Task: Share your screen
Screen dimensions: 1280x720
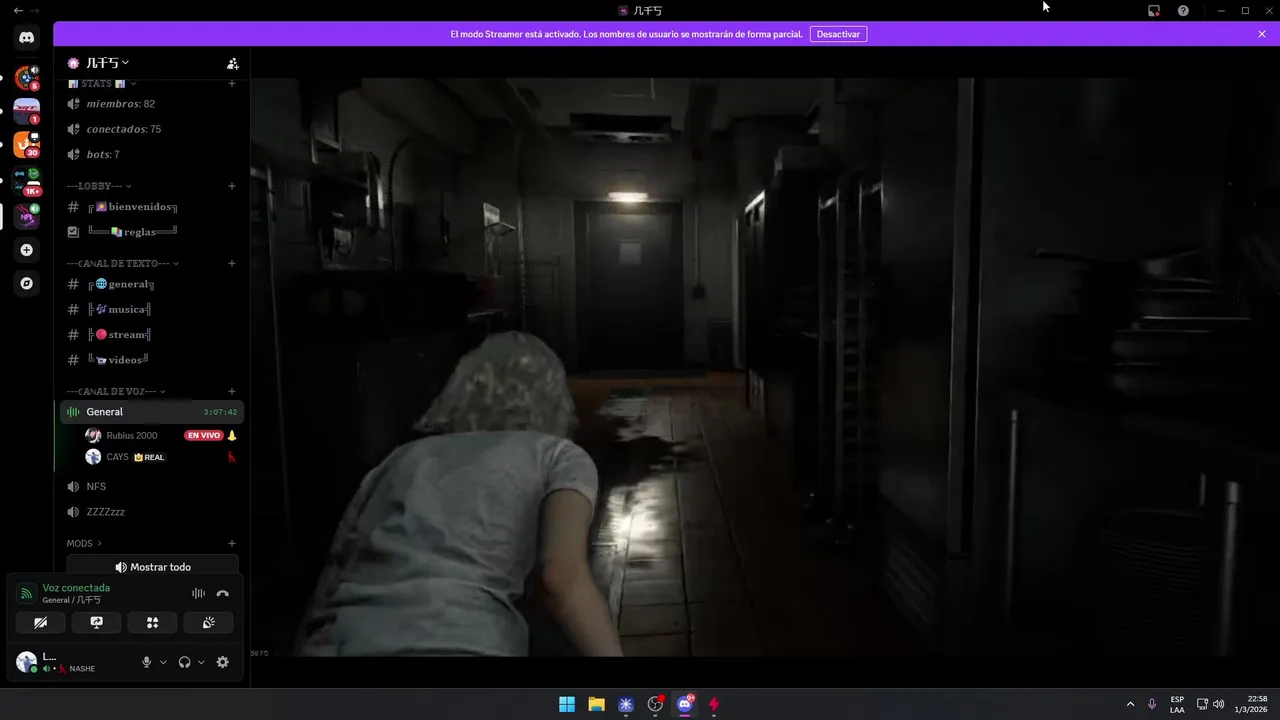Action: (x=97, y=622)
